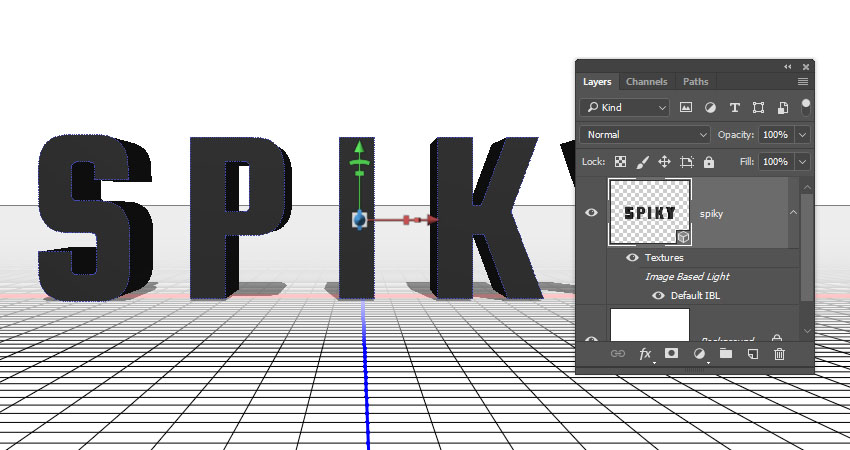Click the green Y-axis rotate arc
850x450 pixels.
click(x=359, y=162)
